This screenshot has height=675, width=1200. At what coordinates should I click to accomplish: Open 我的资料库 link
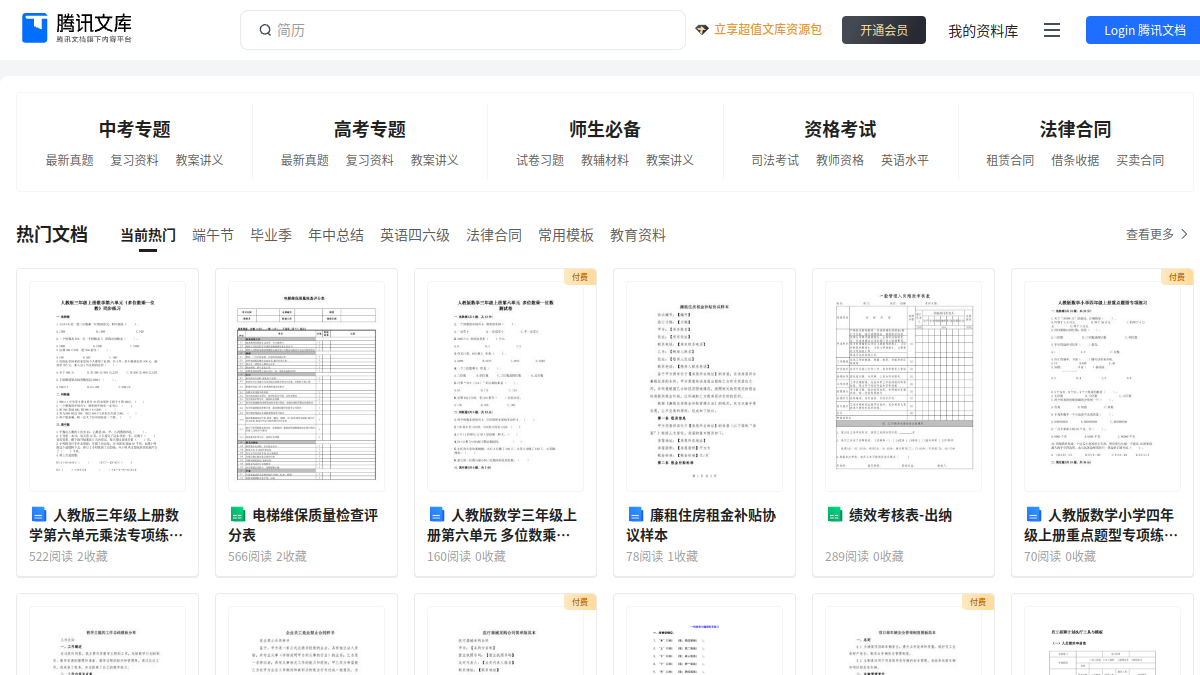(983, 31)
